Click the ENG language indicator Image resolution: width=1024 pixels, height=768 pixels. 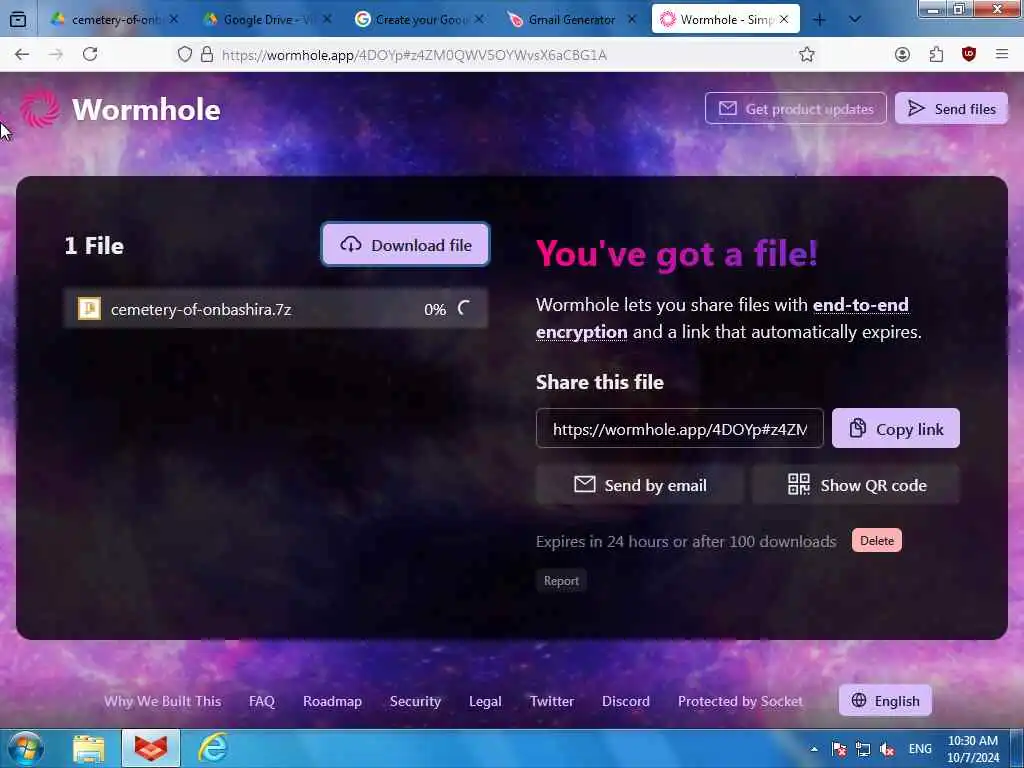(920, 749)
